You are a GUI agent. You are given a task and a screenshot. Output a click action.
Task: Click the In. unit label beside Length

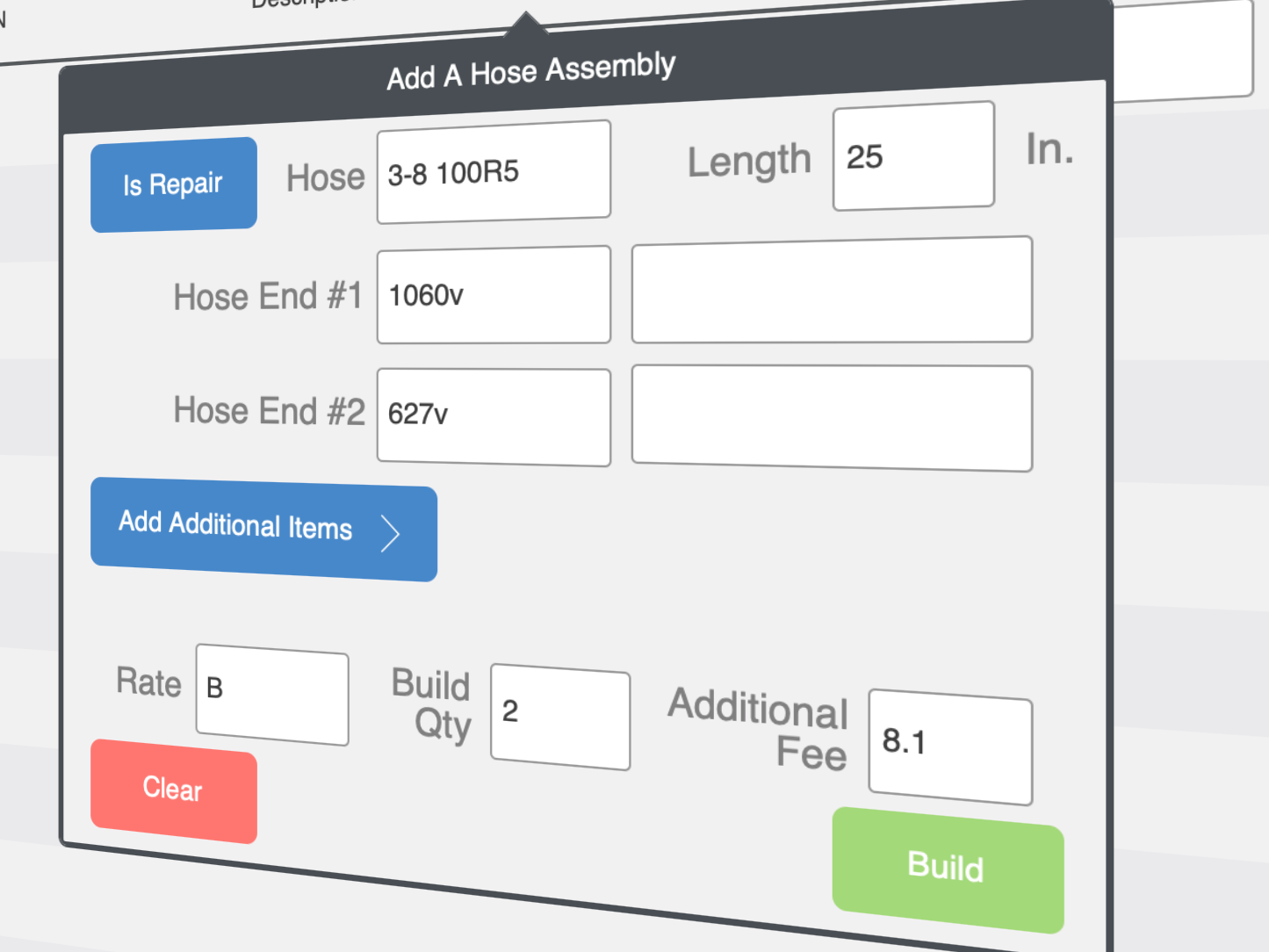coord(1050,149)
